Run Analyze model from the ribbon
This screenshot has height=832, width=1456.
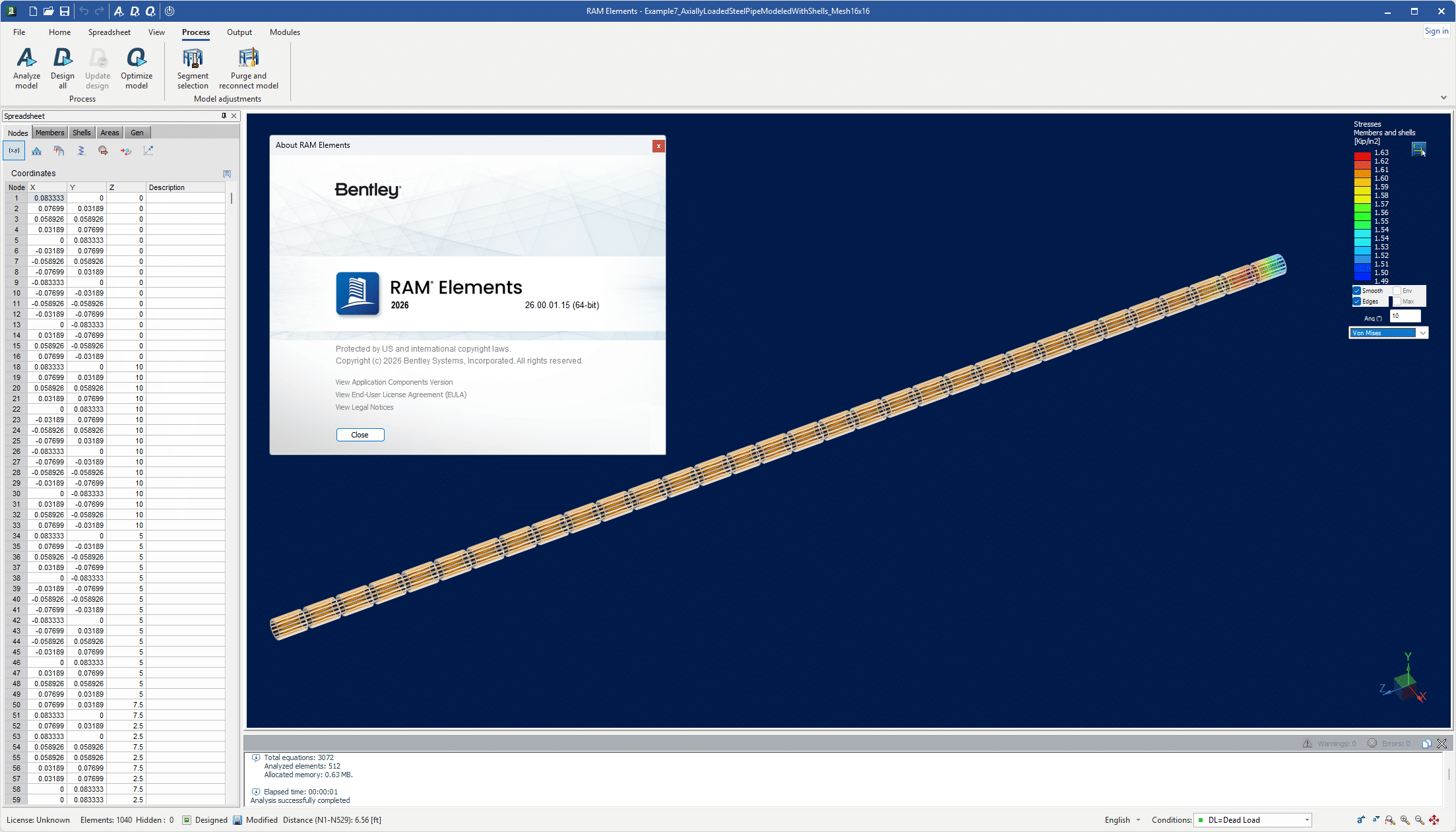pyautogui.click(x=26, y=68)
